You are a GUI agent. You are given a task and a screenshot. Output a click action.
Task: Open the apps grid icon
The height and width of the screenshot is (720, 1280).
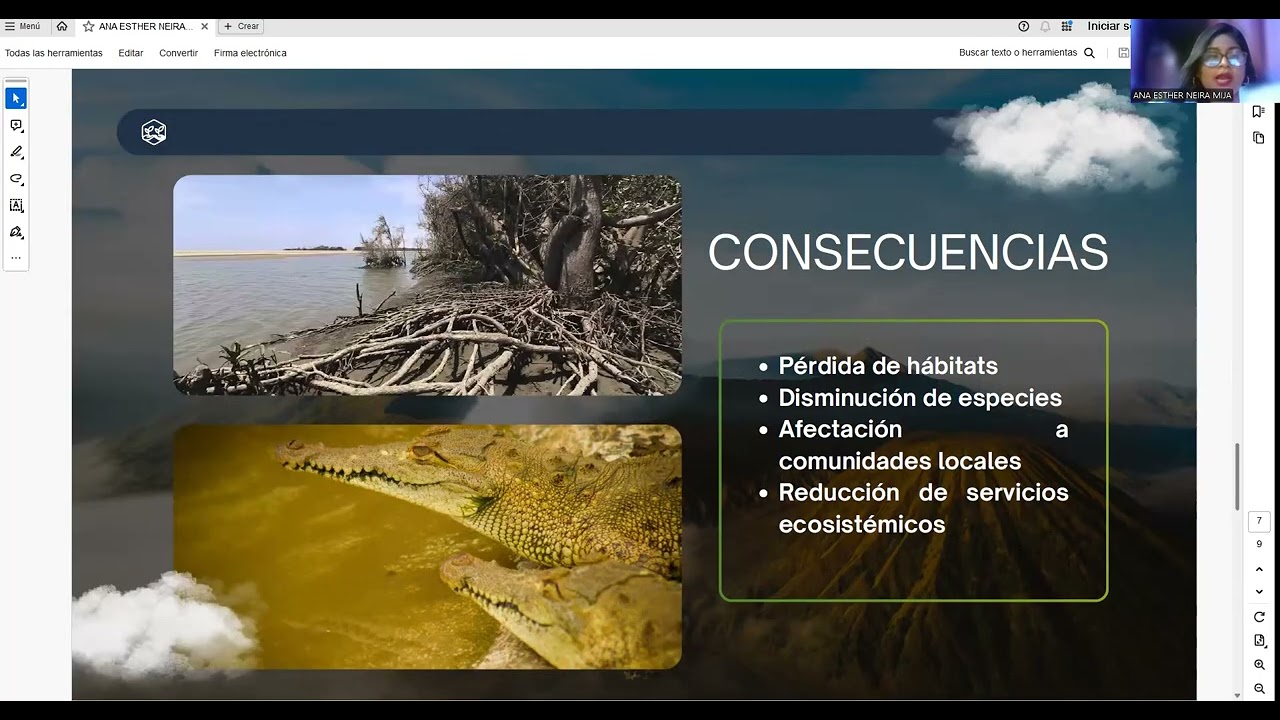coord(1067,26)
